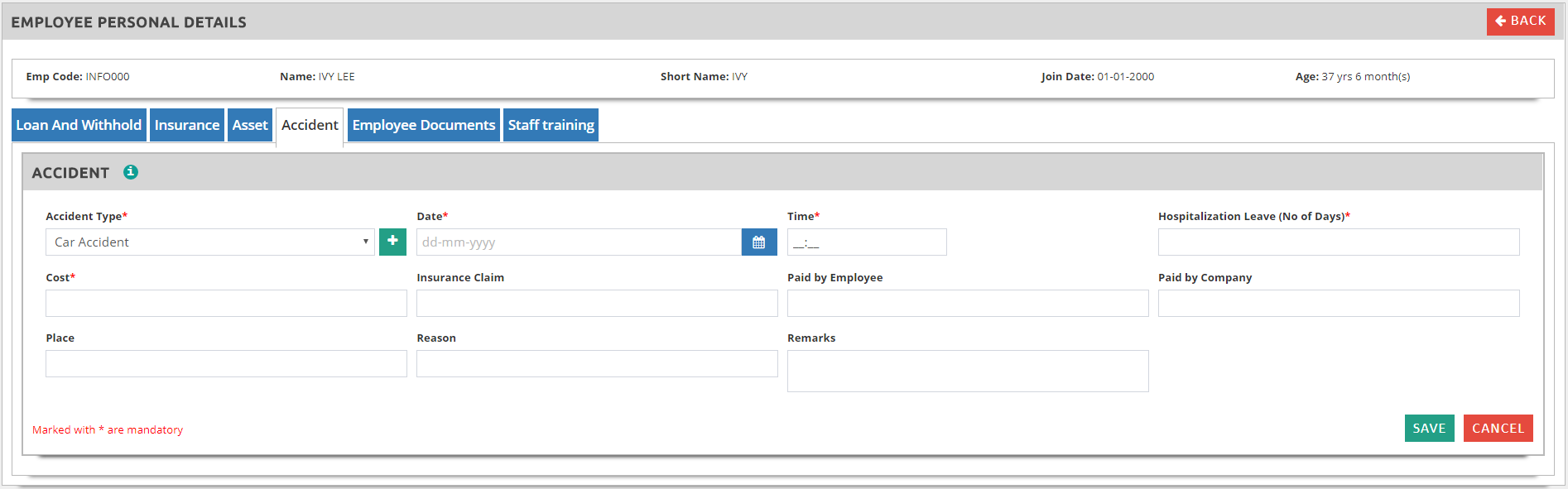Click the Paid by Employee field
The image size is (1568, 489).
[x=968, y=304]
